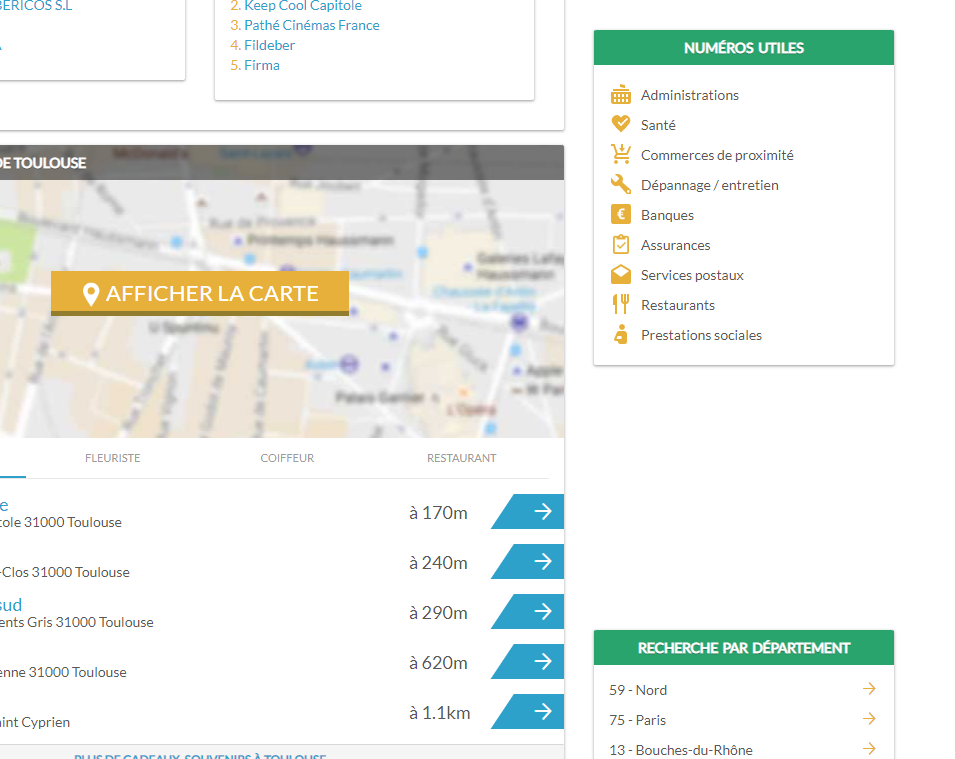Click the Dépannage wrench icon

(x=621, y=184)
